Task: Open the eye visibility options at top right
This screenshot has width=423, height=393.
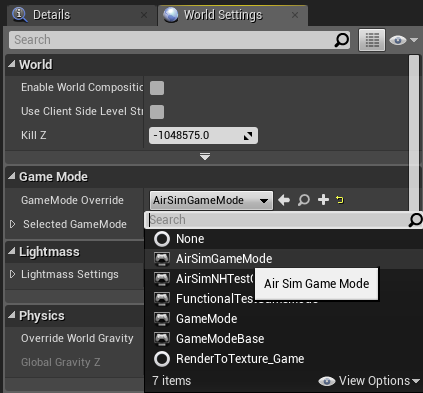Action: pyautogui.click(x=403, y=40)
